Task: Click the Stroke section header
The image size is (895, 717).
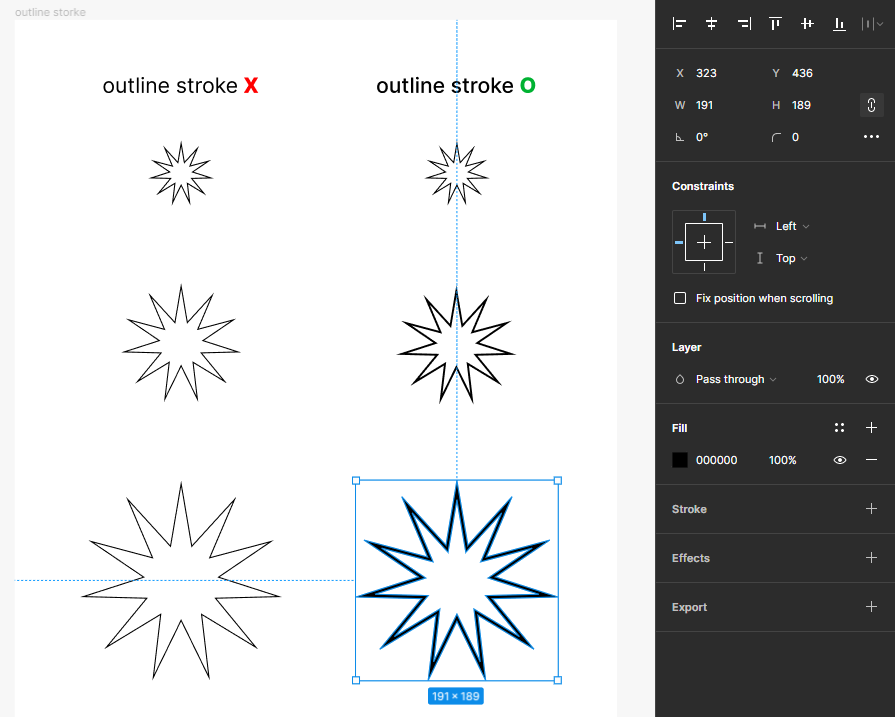Action: (x=689, y=509)
